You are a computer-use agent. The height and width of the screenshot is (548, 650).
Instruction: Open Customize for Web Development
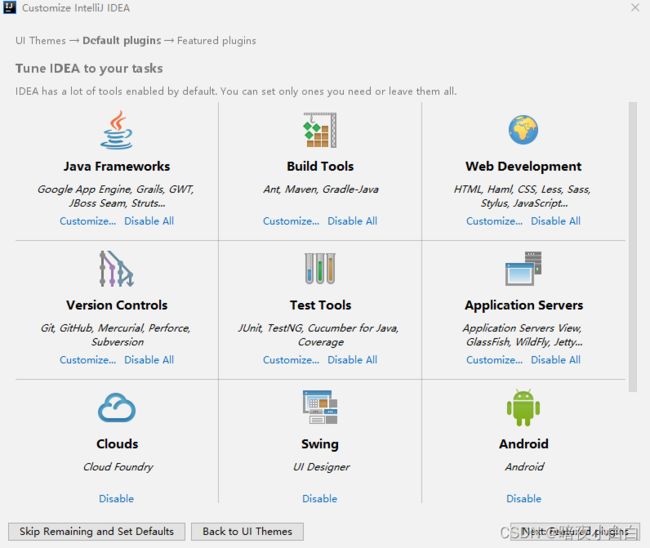tap(494, 221)
